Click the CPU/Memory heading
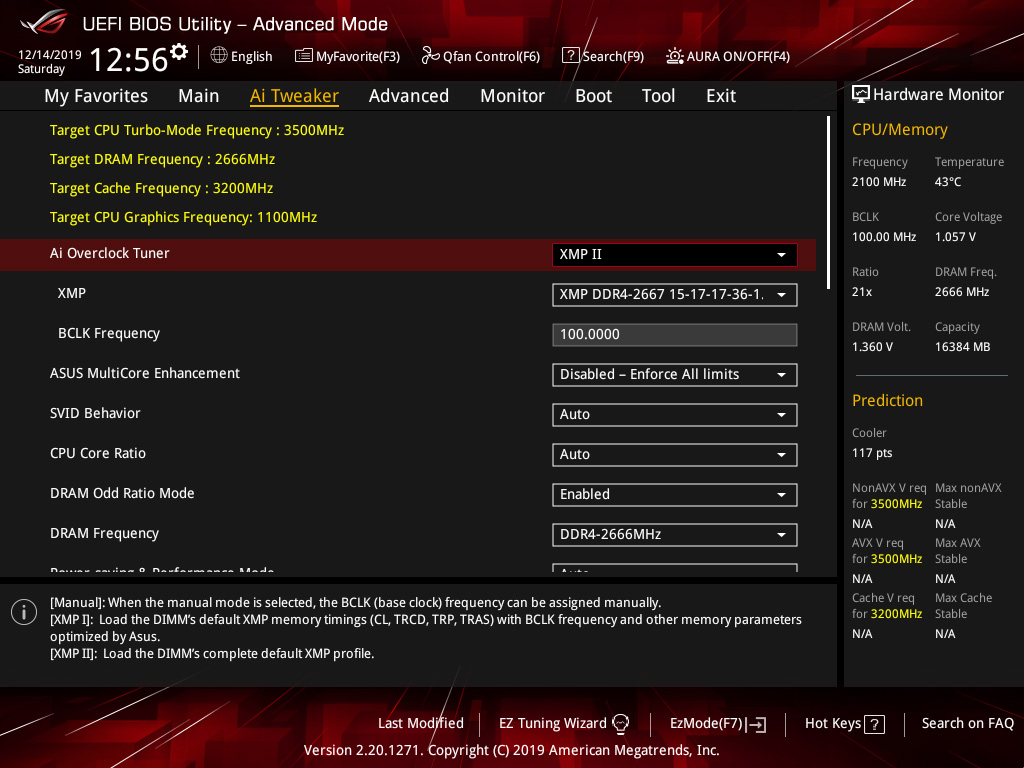 899,130
